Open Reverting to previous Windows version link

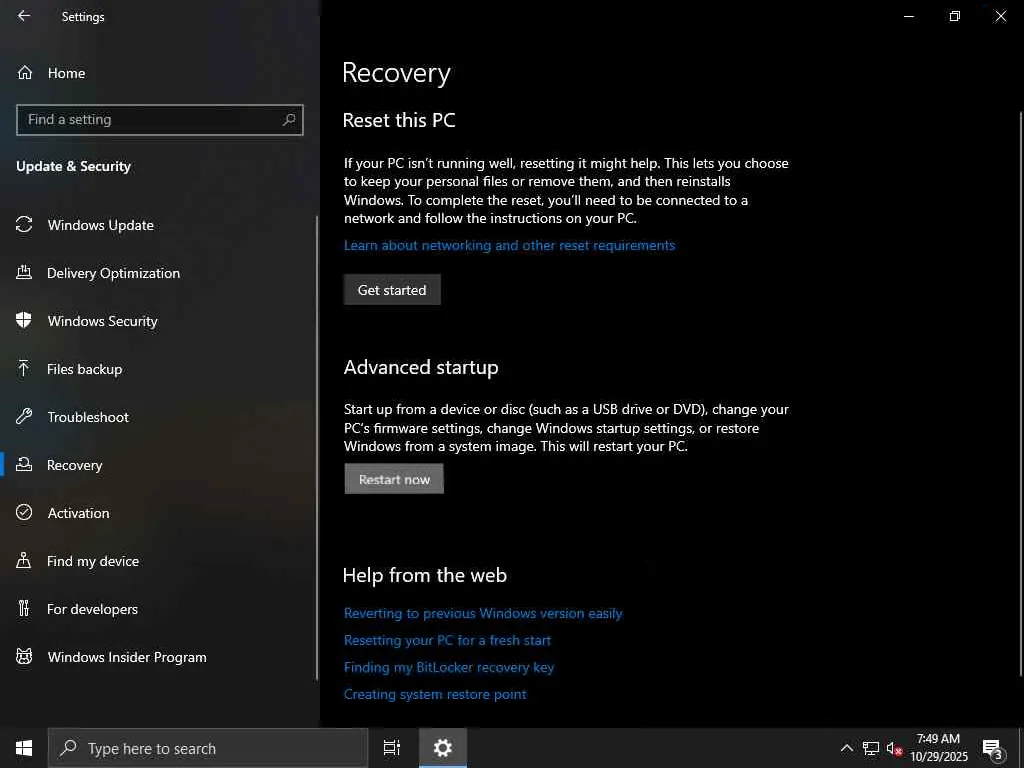(483, 613)
